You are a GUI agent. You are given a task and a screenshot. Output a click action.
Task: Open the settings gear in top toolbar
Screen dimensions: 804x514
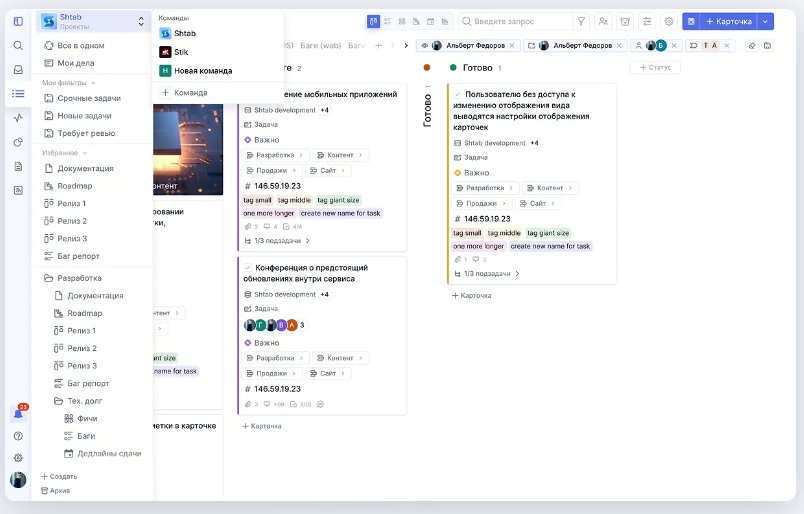(x=669, y=21)
